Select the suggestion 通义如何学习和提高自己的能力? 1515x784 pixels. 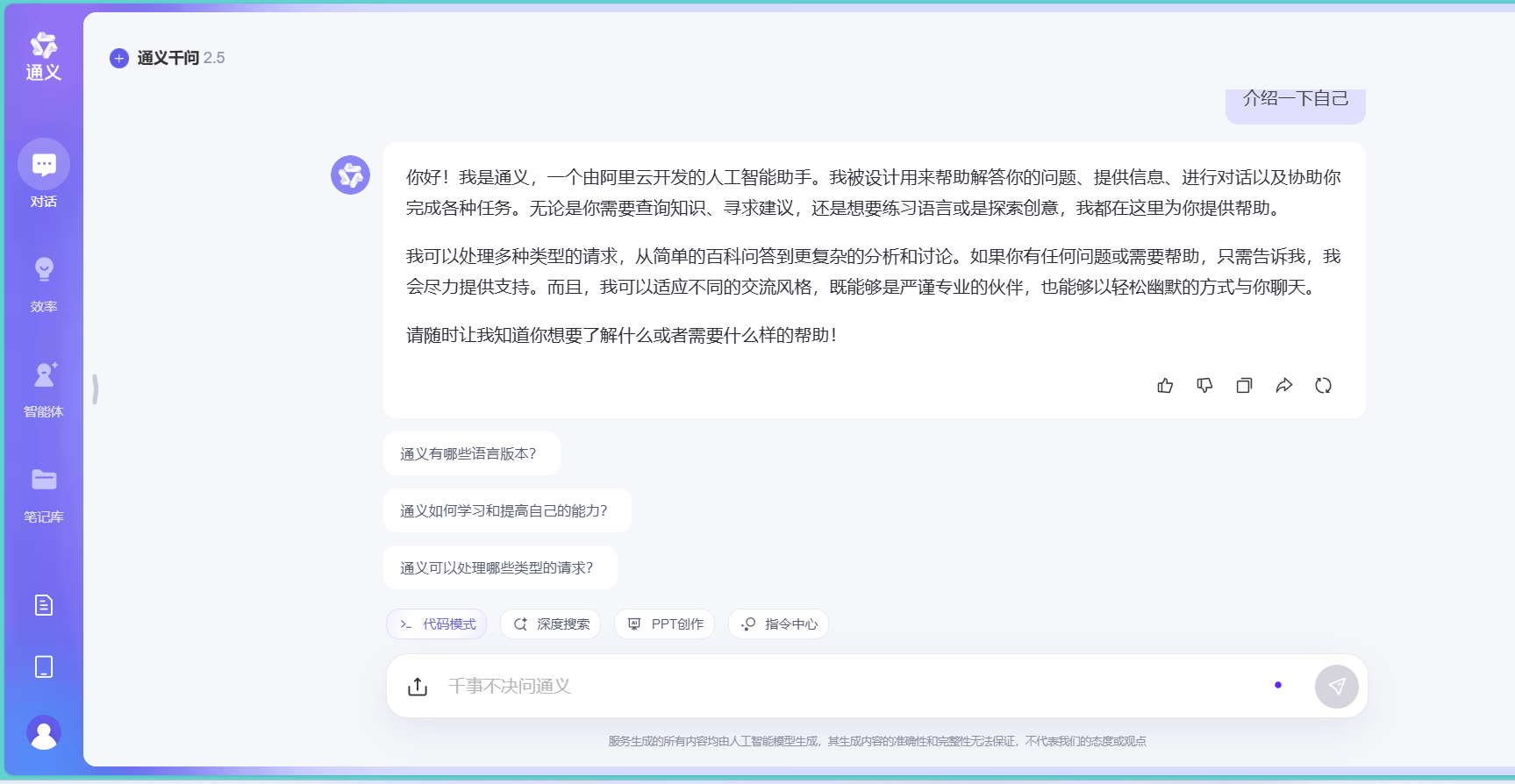(x=507, y=510)
